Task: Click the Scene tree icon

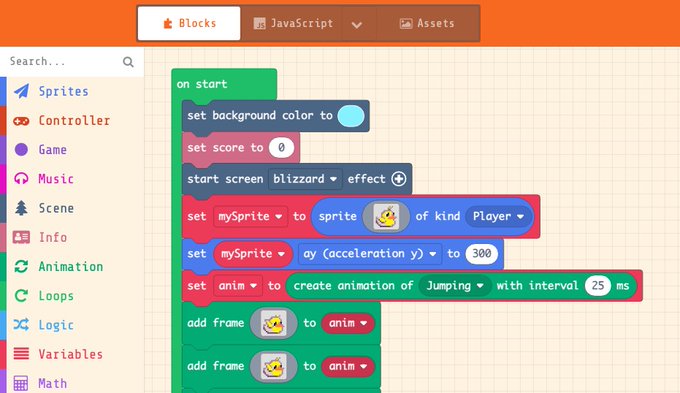Action: 21,208
